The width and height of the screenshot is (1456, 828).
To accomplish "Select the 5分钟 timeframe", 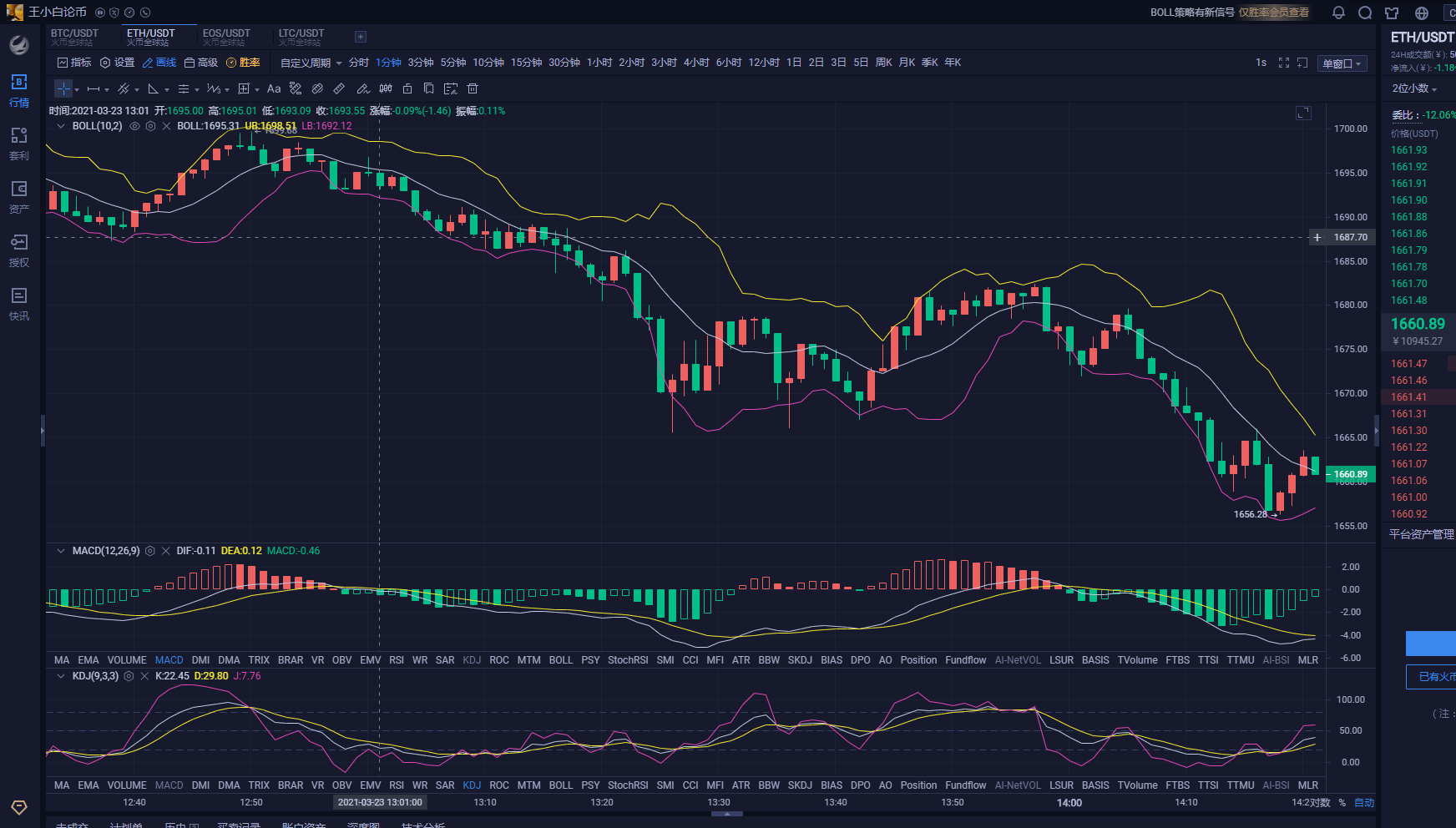I will (452, 63).
